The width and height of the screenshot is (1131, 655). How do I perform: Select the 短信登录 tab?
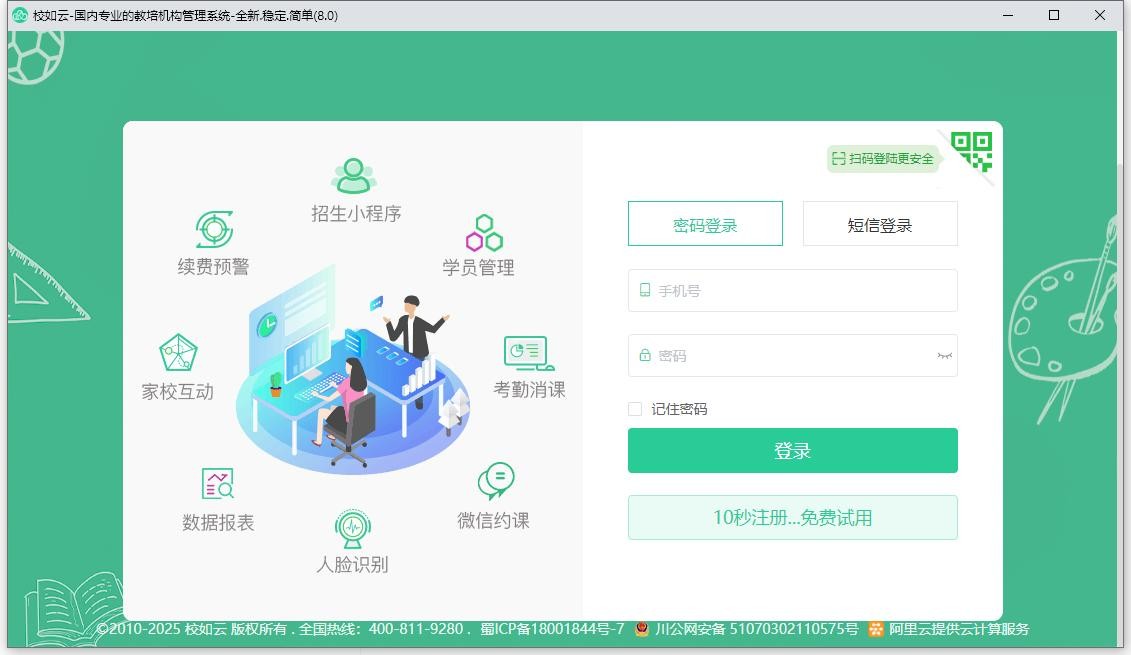[880, 224]
